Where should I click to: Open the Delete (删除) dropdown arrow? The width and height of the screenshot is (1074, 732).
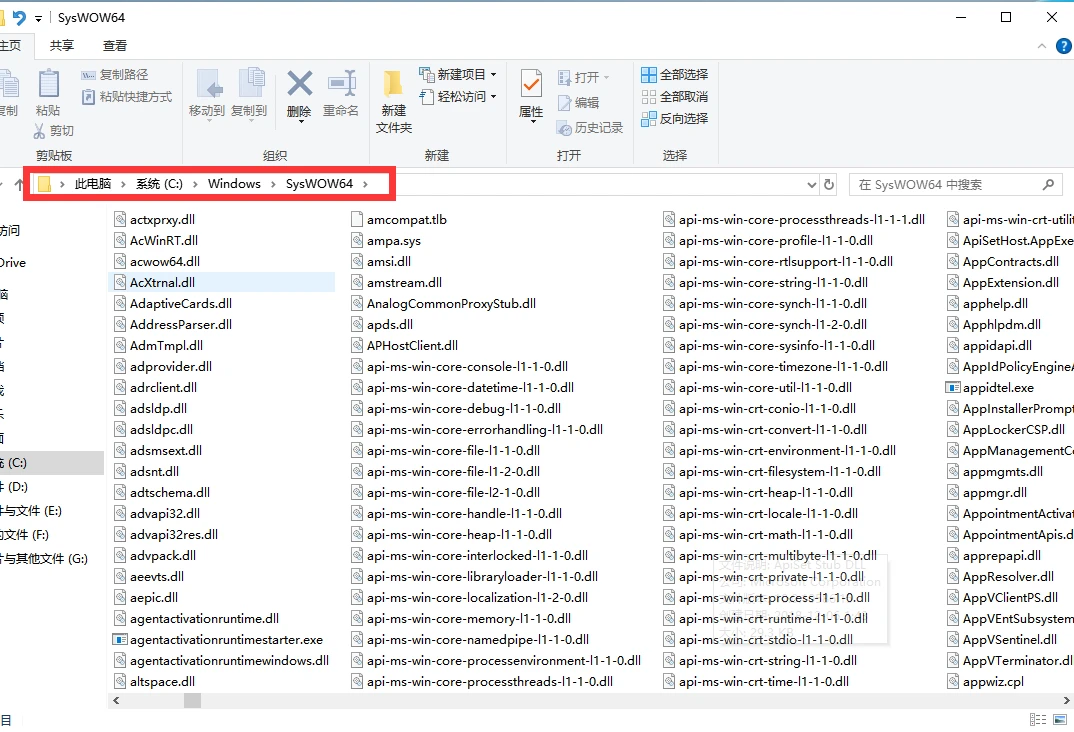pyautogui.click(x=299, y=121)
